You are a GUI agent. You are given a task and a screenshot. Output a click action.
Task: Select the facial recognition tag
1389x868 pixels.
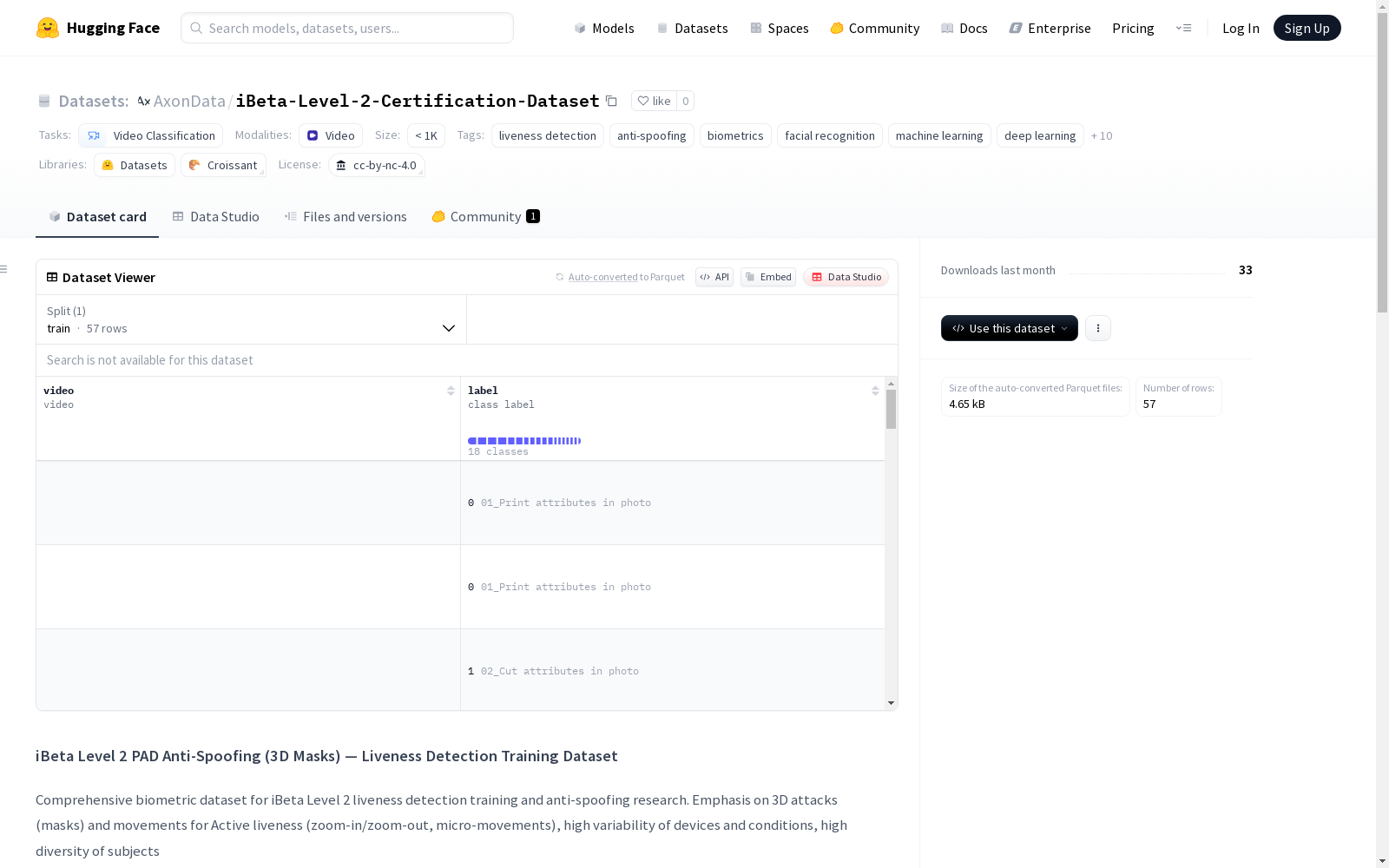830,135
